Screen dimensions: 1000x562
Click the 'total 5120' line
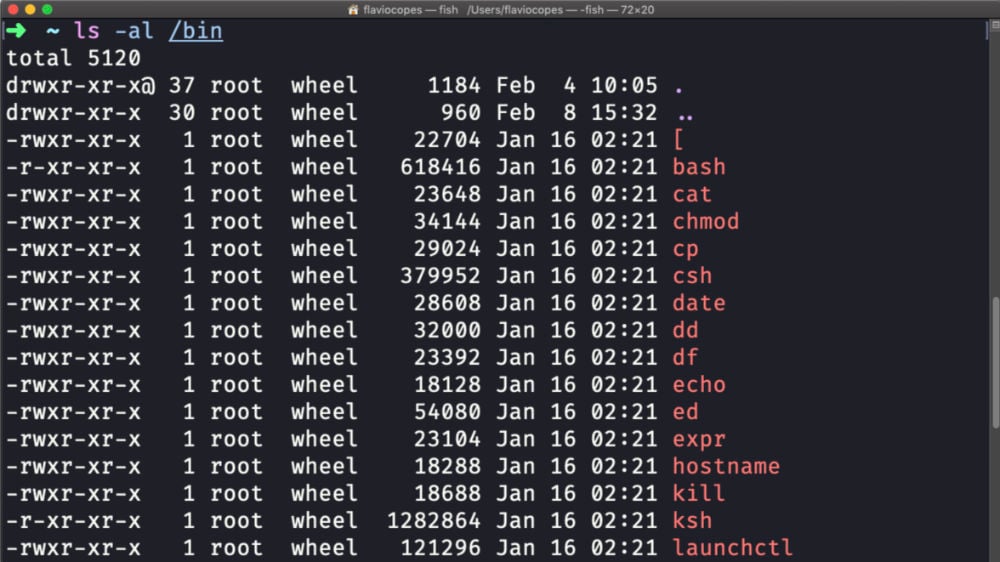coord(73,58)
